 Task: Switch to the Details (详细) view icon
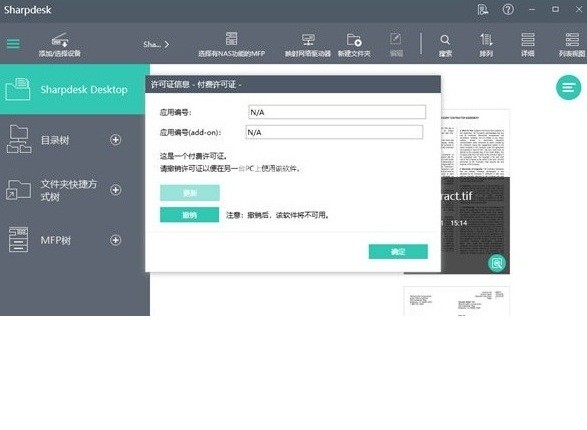pos(528,39)
